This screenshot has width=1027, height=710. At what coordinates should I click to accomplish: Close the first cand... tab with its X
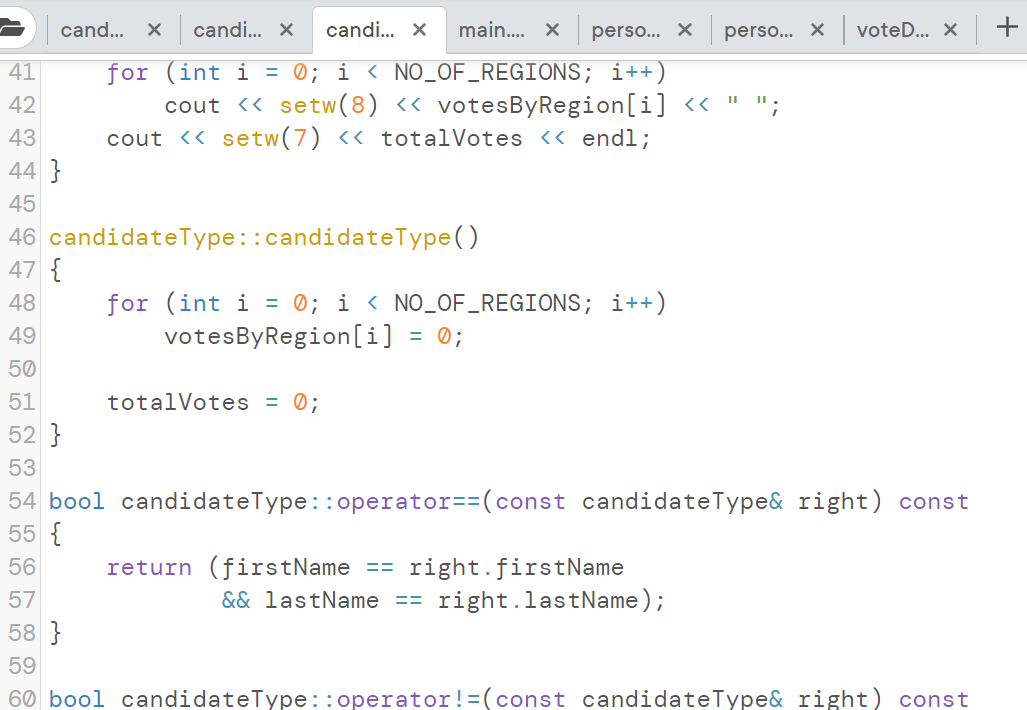153,30
